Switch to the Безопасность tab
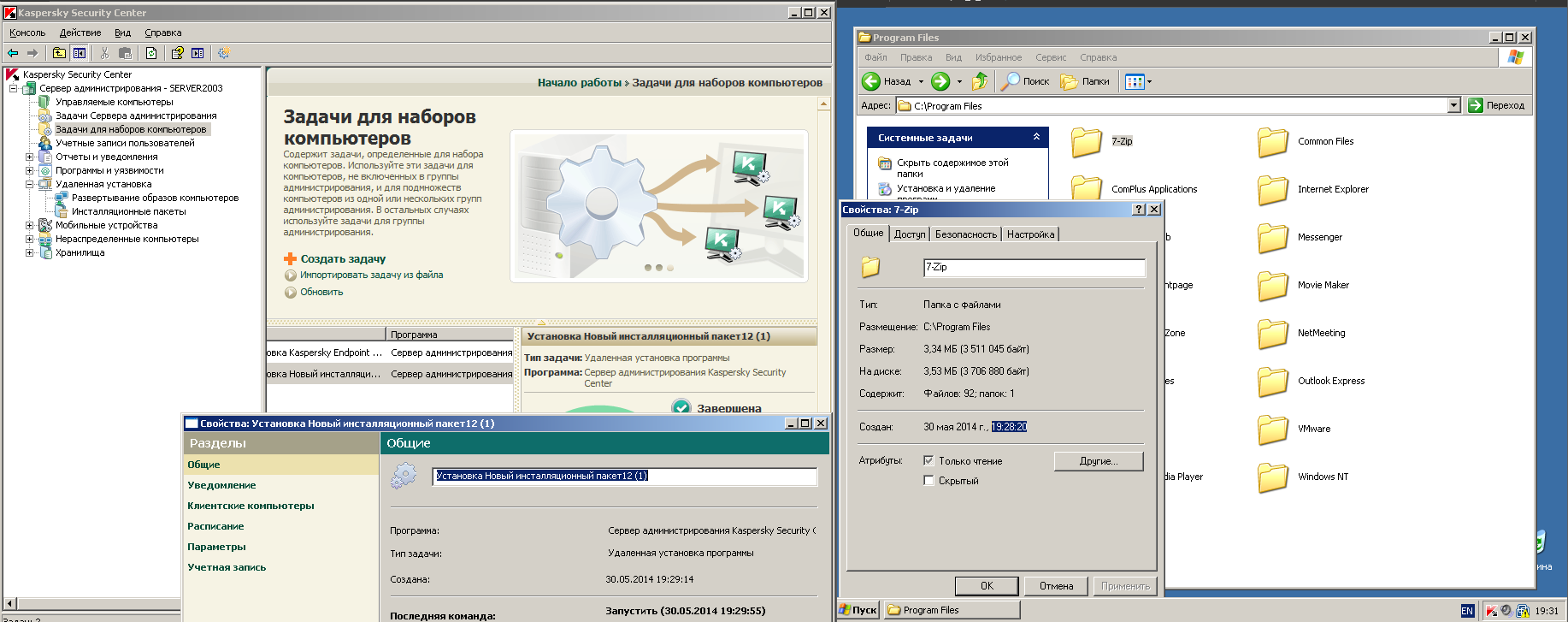 tap(966, 234)
